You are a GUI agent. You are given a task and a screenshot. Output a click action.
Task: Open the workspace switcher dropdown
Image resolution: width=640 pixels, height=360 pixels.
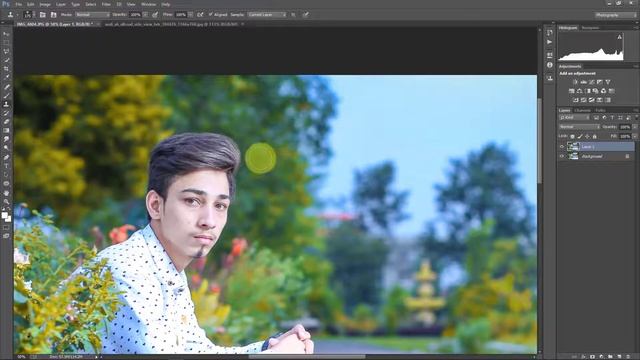615,15
